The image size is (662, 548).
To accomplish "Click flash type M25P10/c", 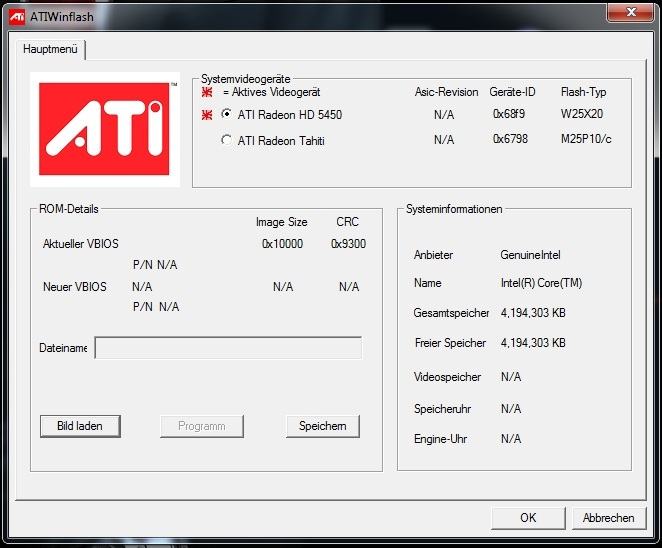I will coord(586,139).
